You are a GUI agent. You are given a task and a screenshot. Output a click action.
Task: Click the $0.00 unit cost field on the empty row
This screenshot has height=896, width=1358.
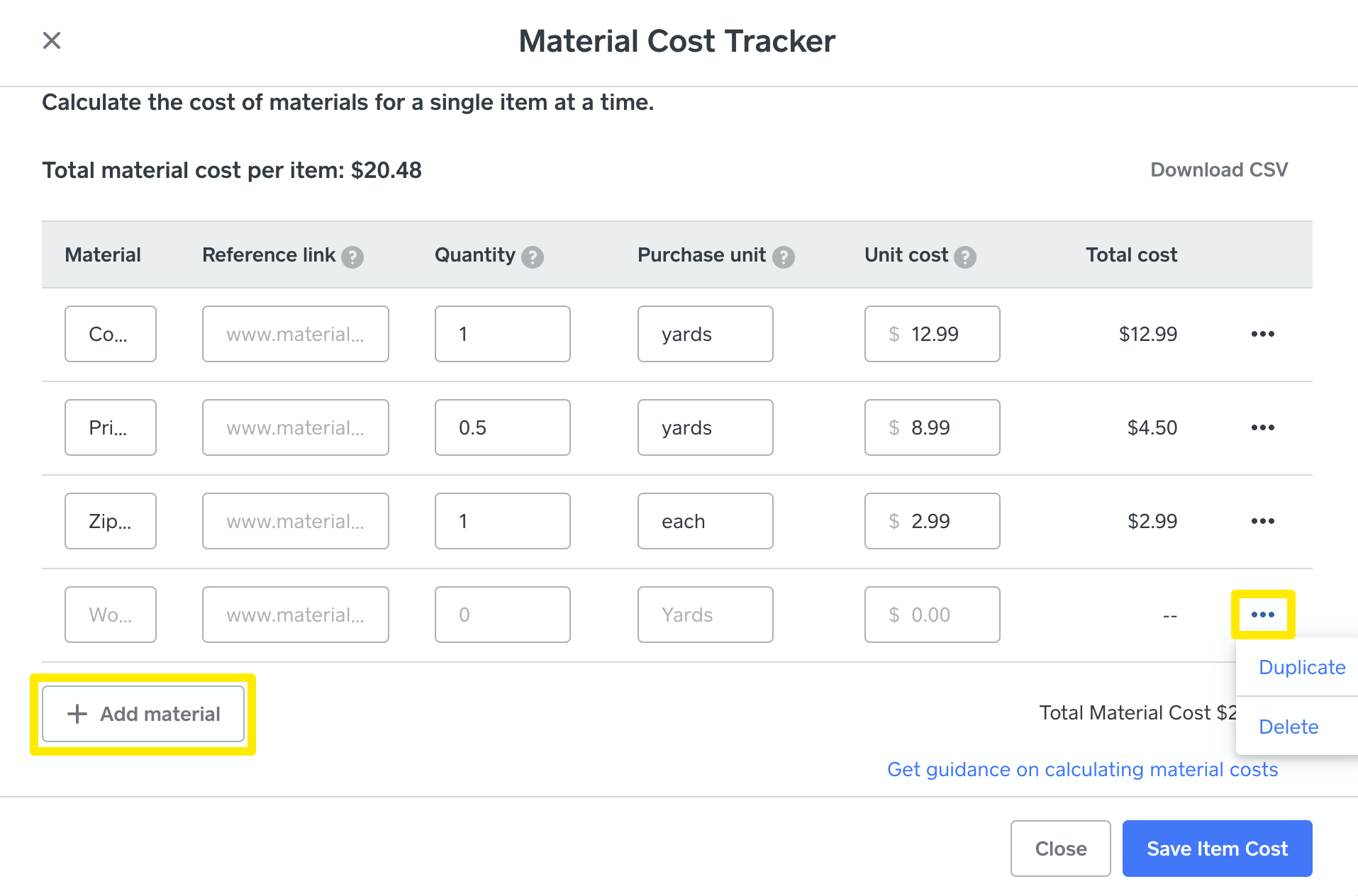(932, 615)
